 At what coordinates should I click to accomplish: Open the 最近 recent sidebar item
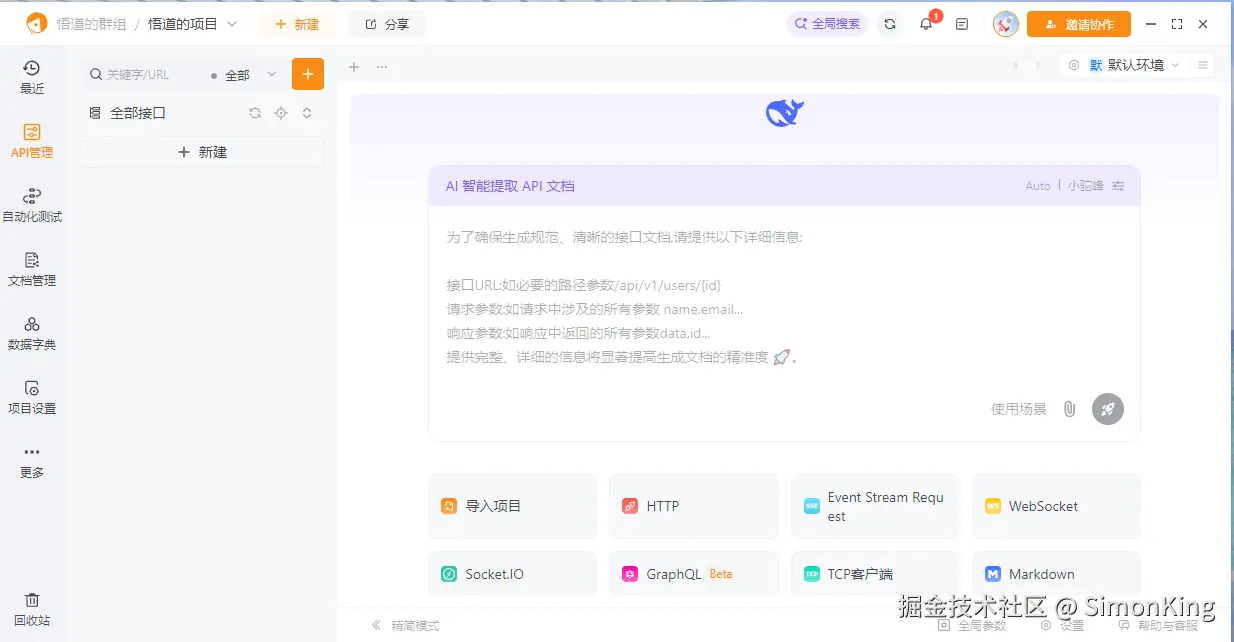click(x=32, y=77)
